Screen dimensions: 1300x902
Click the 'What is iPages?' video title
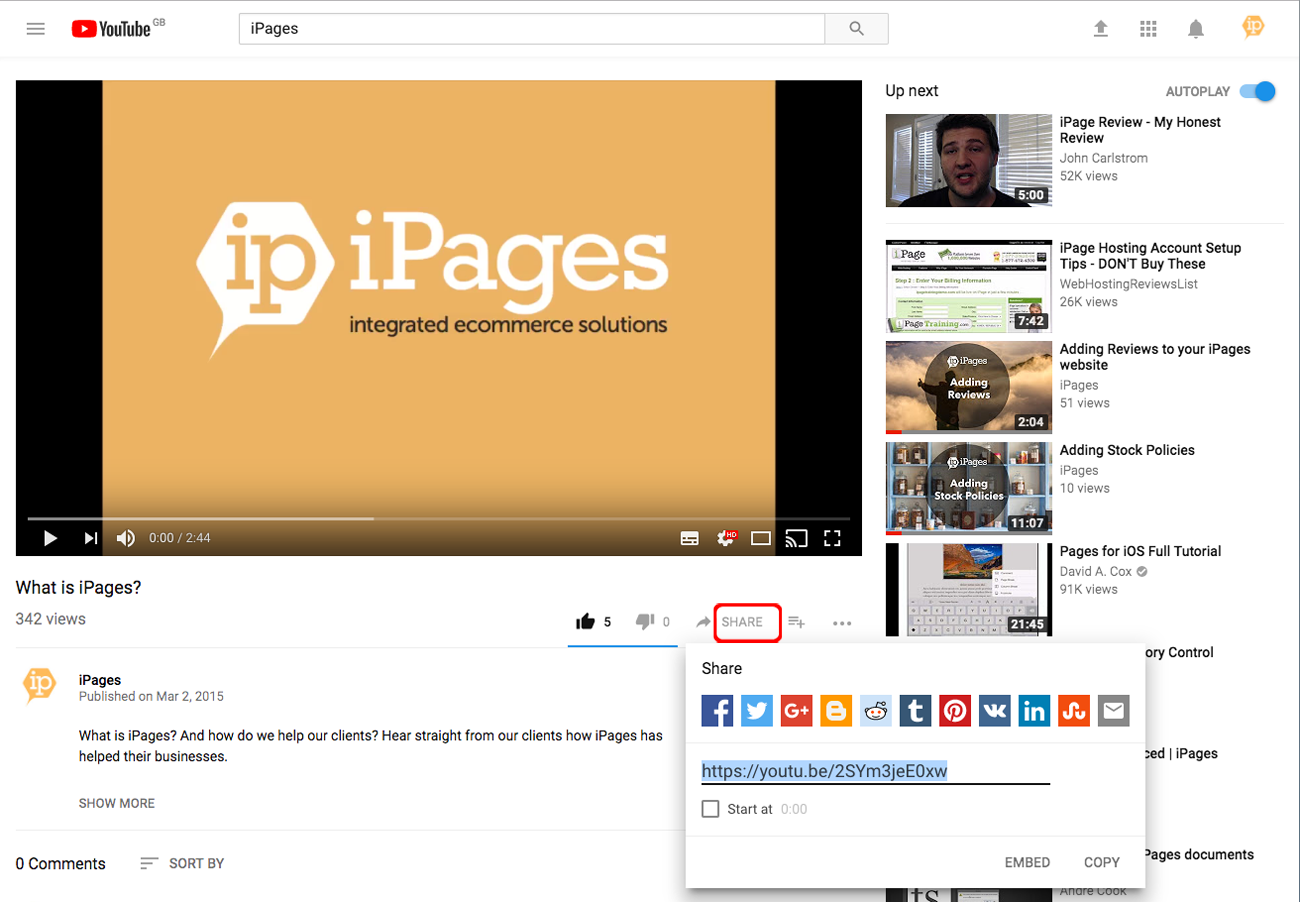tap(78, 588)
